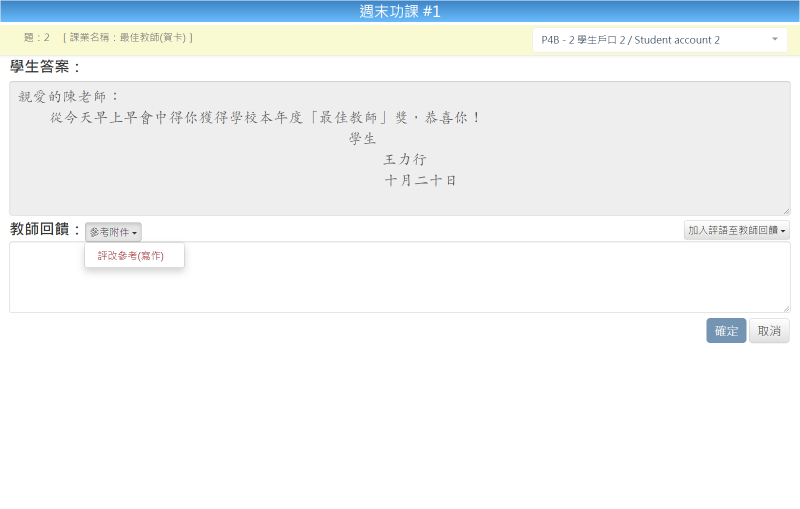Open the 加入評語至教師回饋 dropdown
Viewport: 800px width, 509px height.
[x=737, y=231]
